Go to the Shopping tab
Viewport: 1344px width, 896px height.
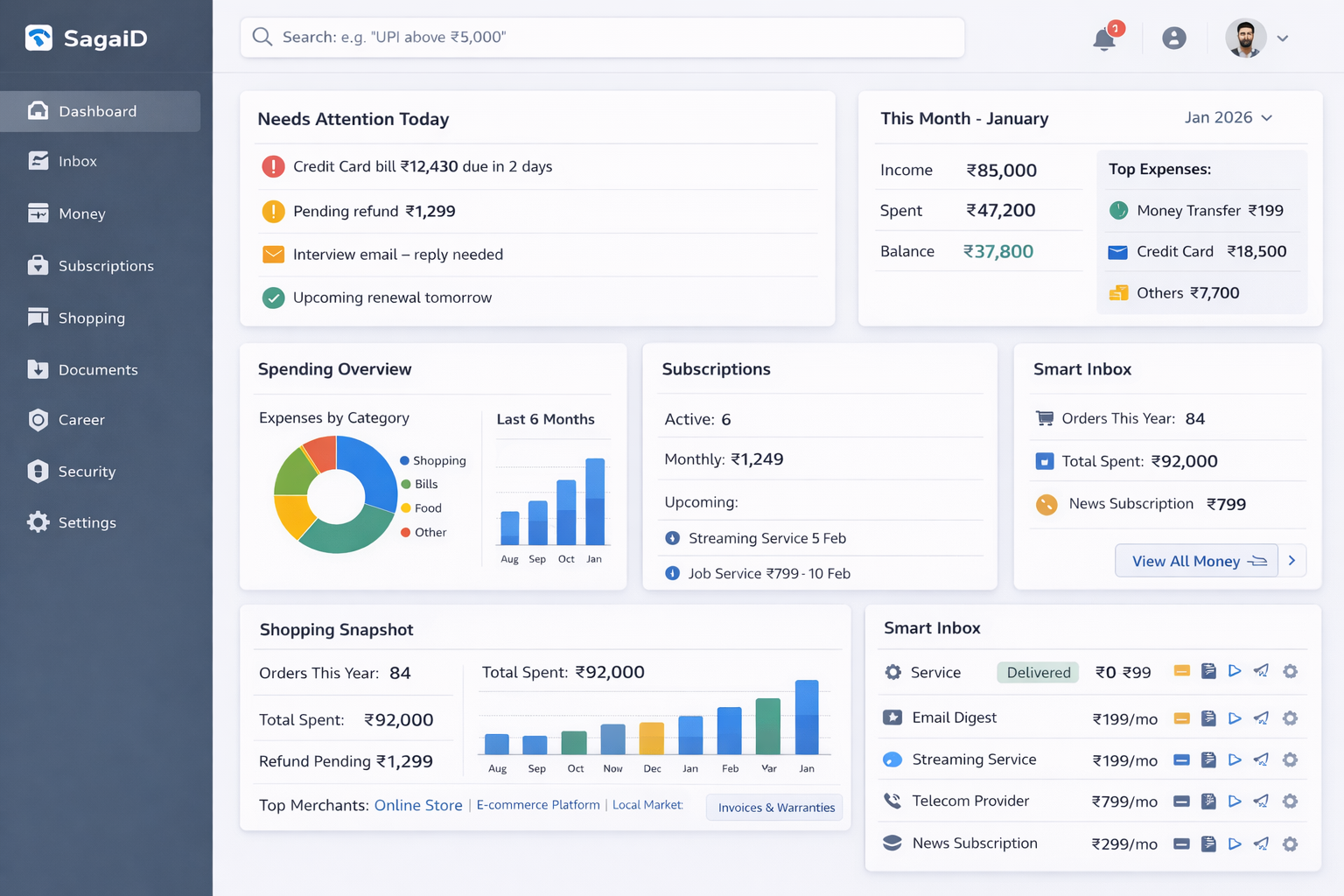point(92,318)
